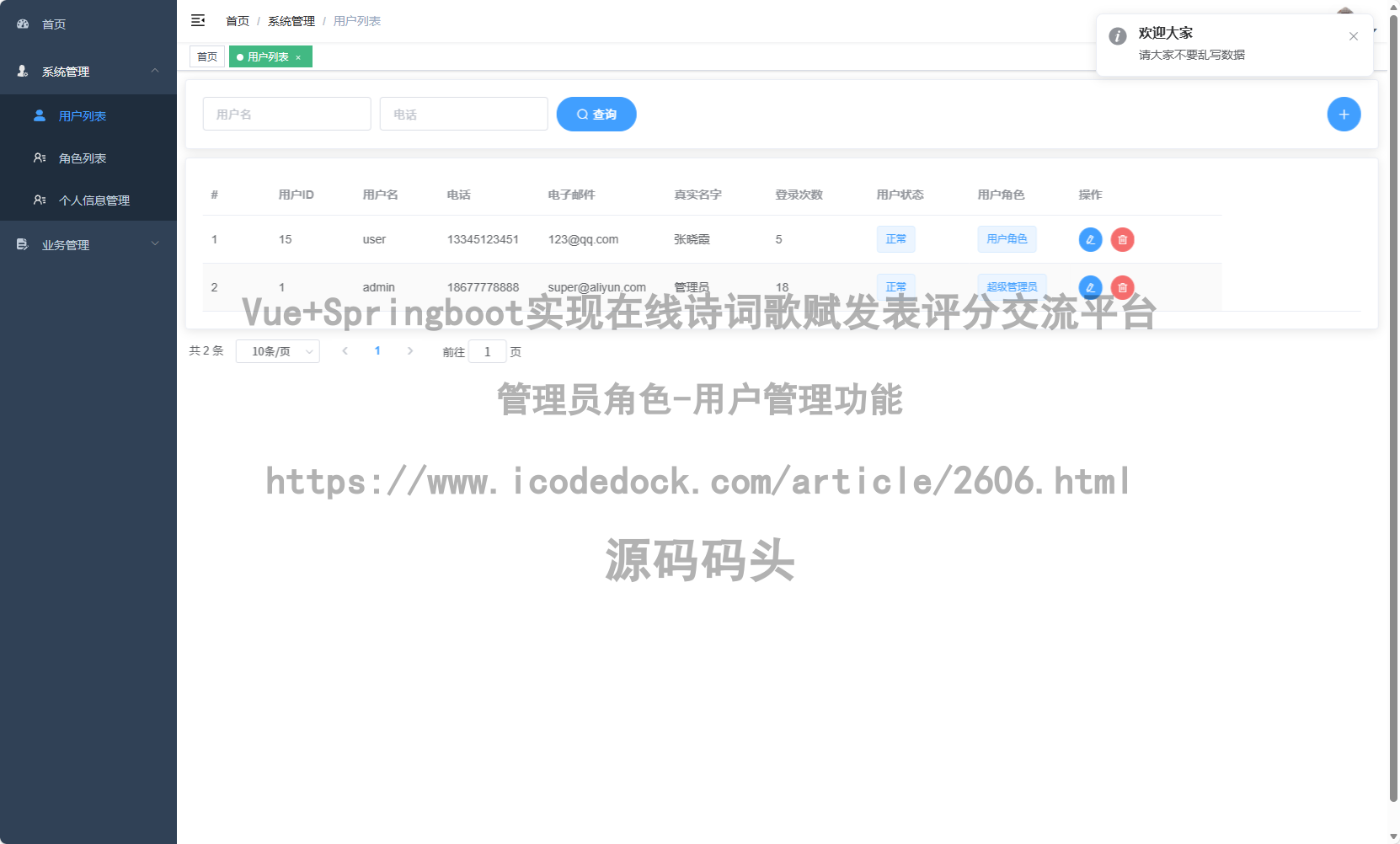This screenshot has width=1400, height=844.
Task: Navigate via the 系统管理 breadcrumb link
Action: (291, 20)
